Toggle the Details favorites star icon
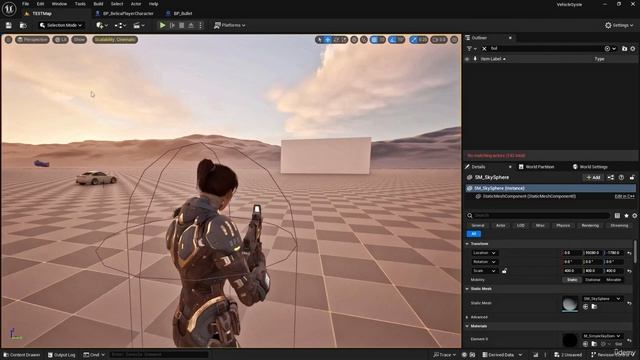Screen dimensions: 640x360 coord(626,216)
